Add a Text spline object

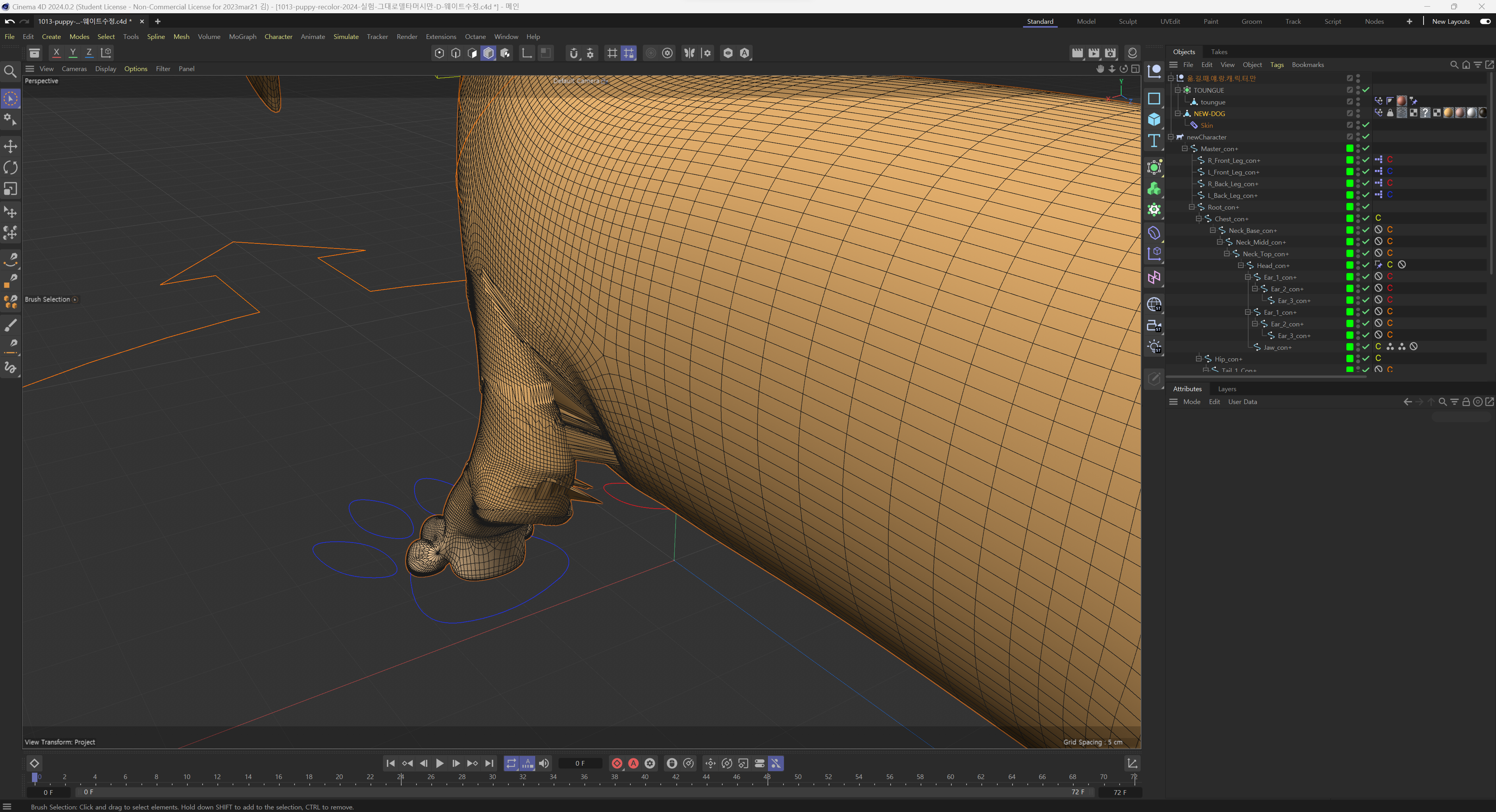[x=1154, y=141]
